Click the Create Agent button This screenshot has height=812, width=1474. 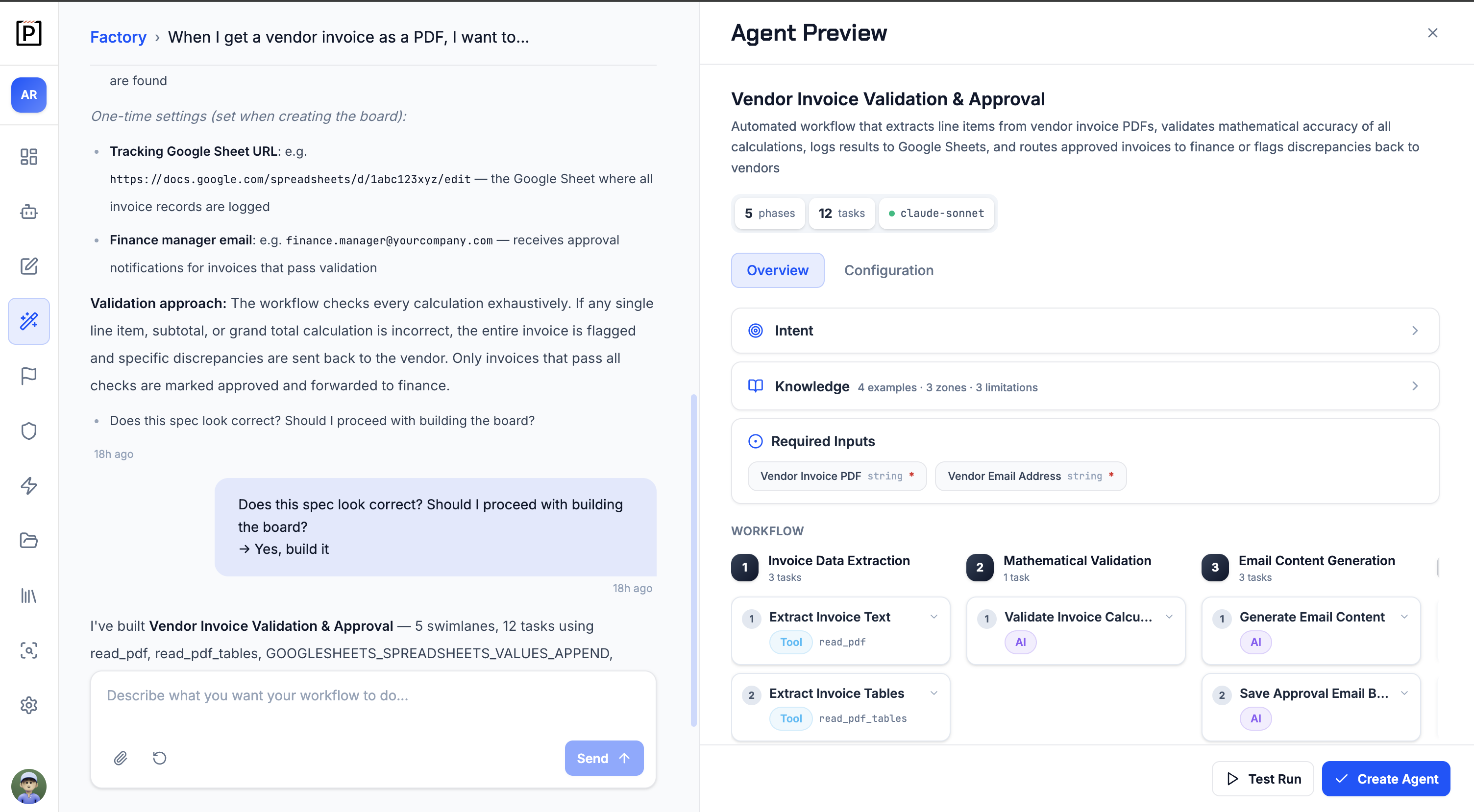click(x=1386, y=779)
